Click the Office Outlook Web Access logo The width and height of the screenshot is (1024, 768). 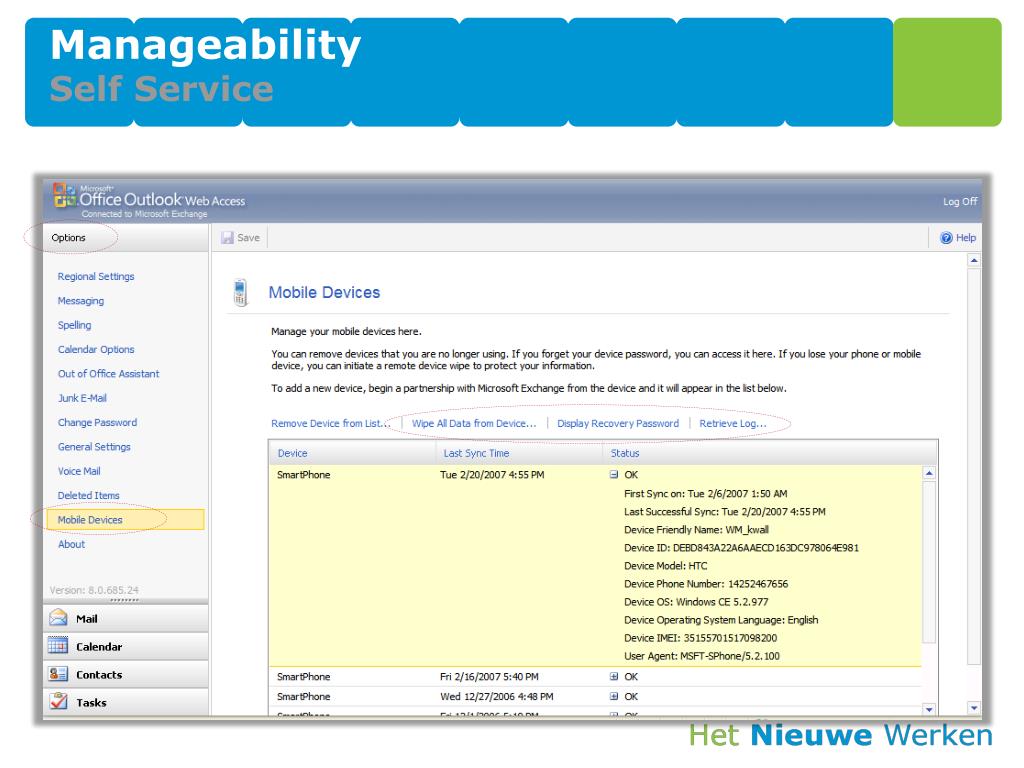(150, 200)
